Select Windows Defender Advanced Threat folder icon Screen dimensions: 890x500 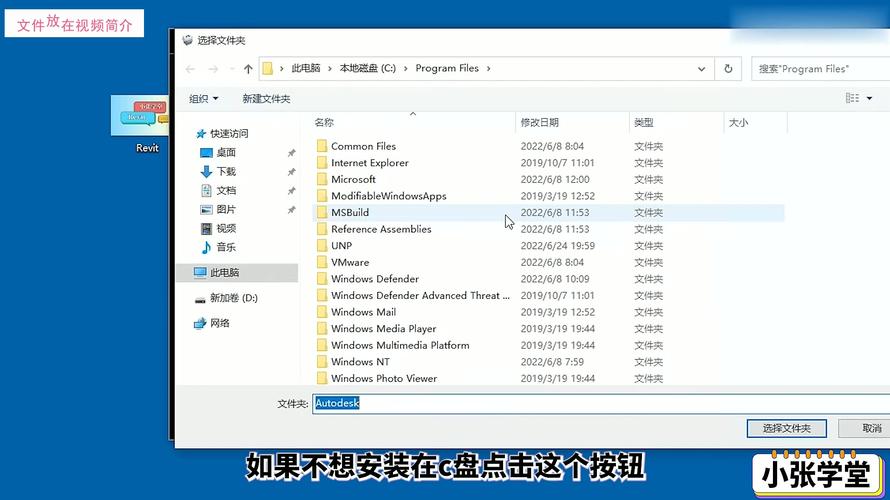point(322,295)
